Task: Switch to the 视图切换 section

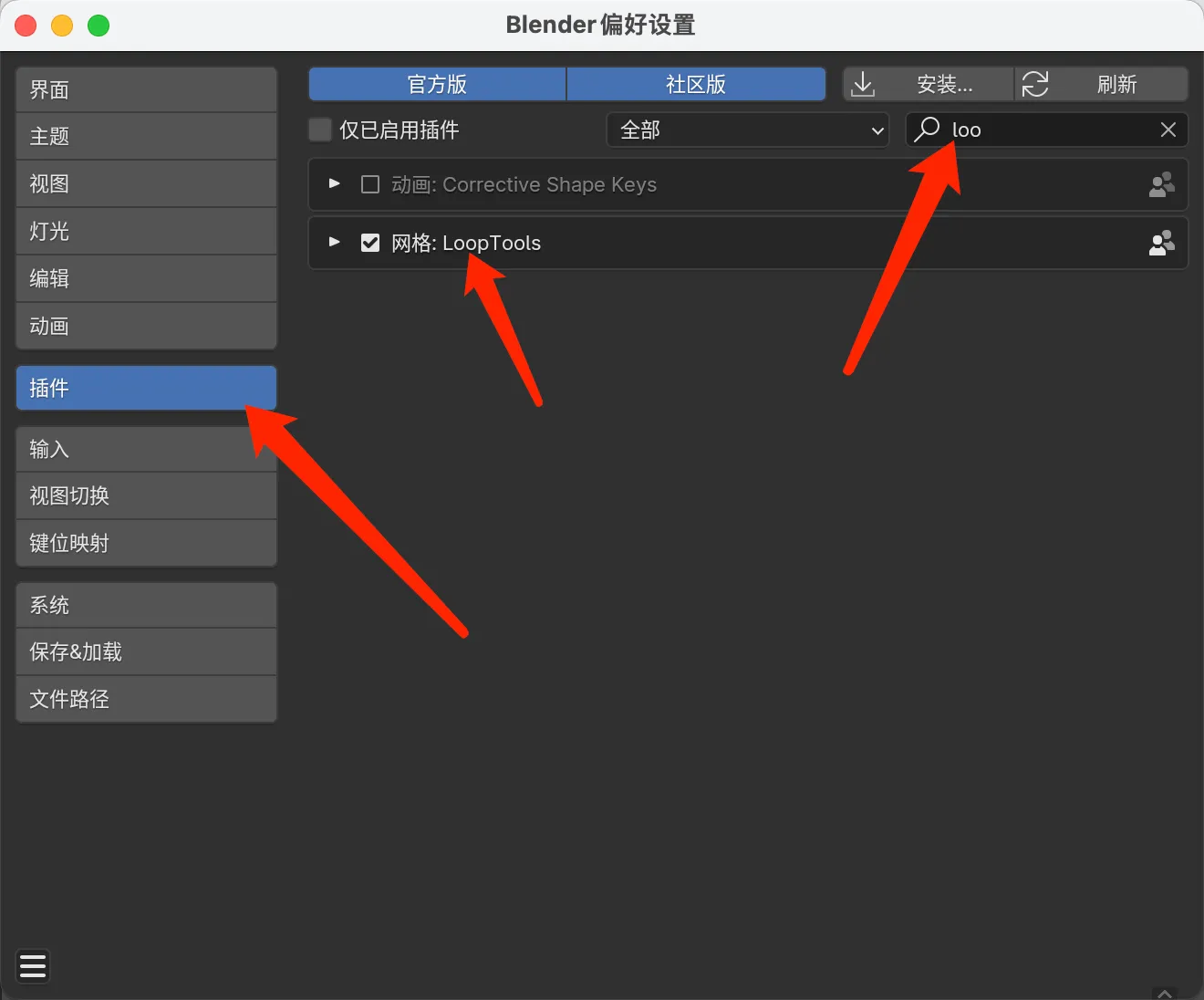Action: 146,496
